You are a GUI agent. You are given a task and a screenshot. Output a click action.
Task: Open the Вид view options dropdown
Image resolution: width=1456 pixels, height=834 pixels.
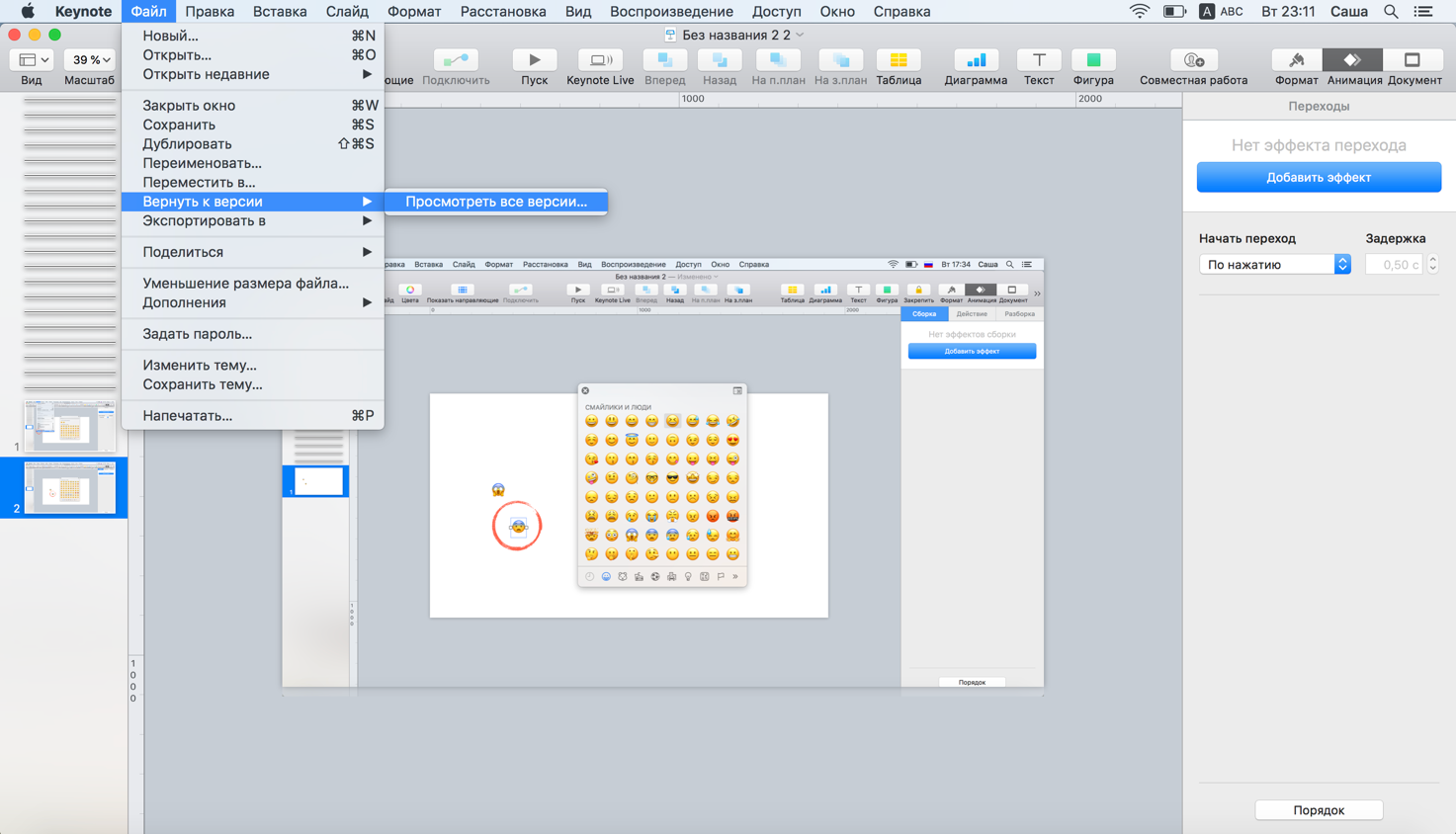click(x=33, y=60)
